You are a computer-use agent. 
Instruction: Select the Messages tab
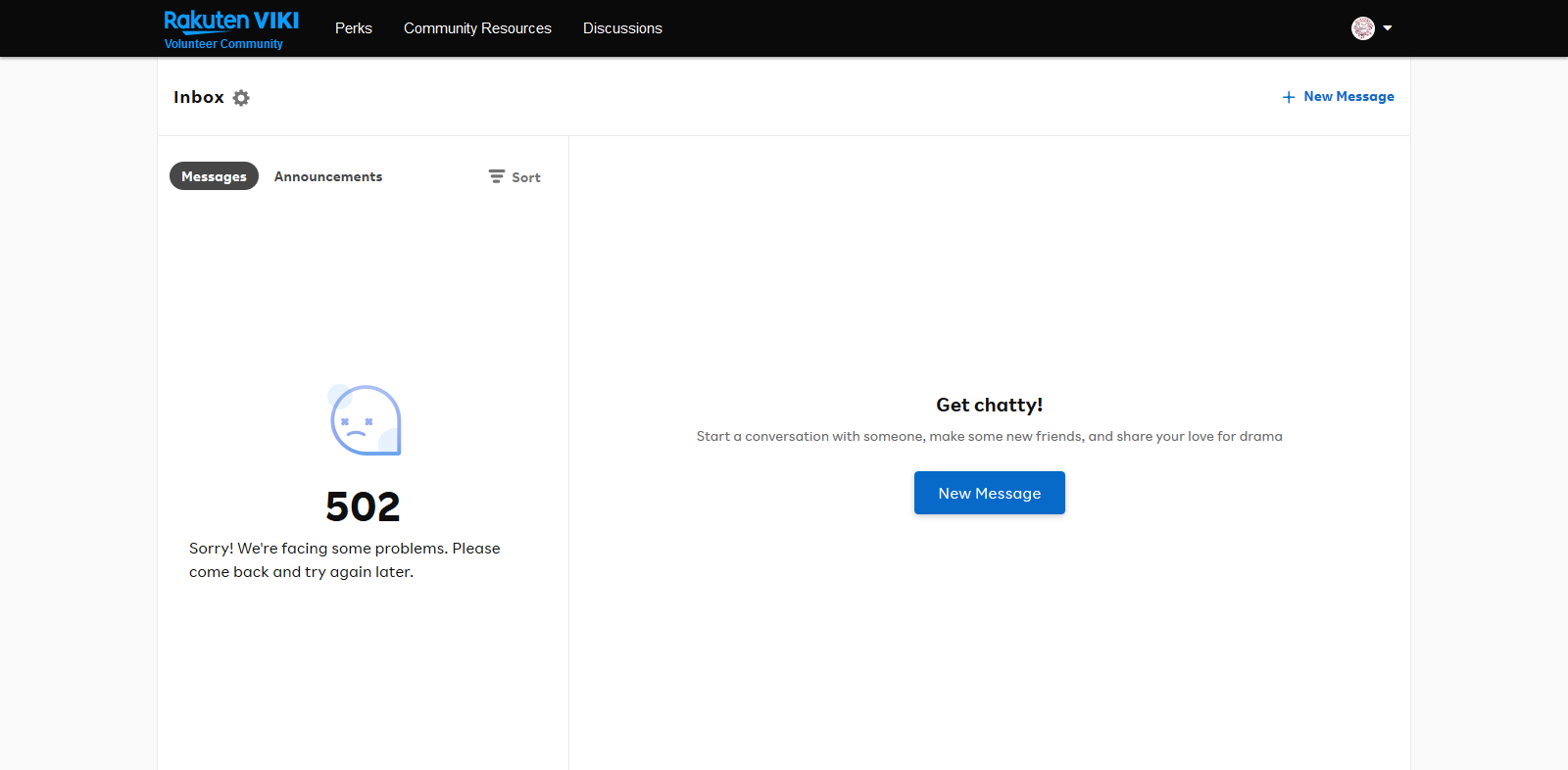pyautogui.click(x=214, y=176)
